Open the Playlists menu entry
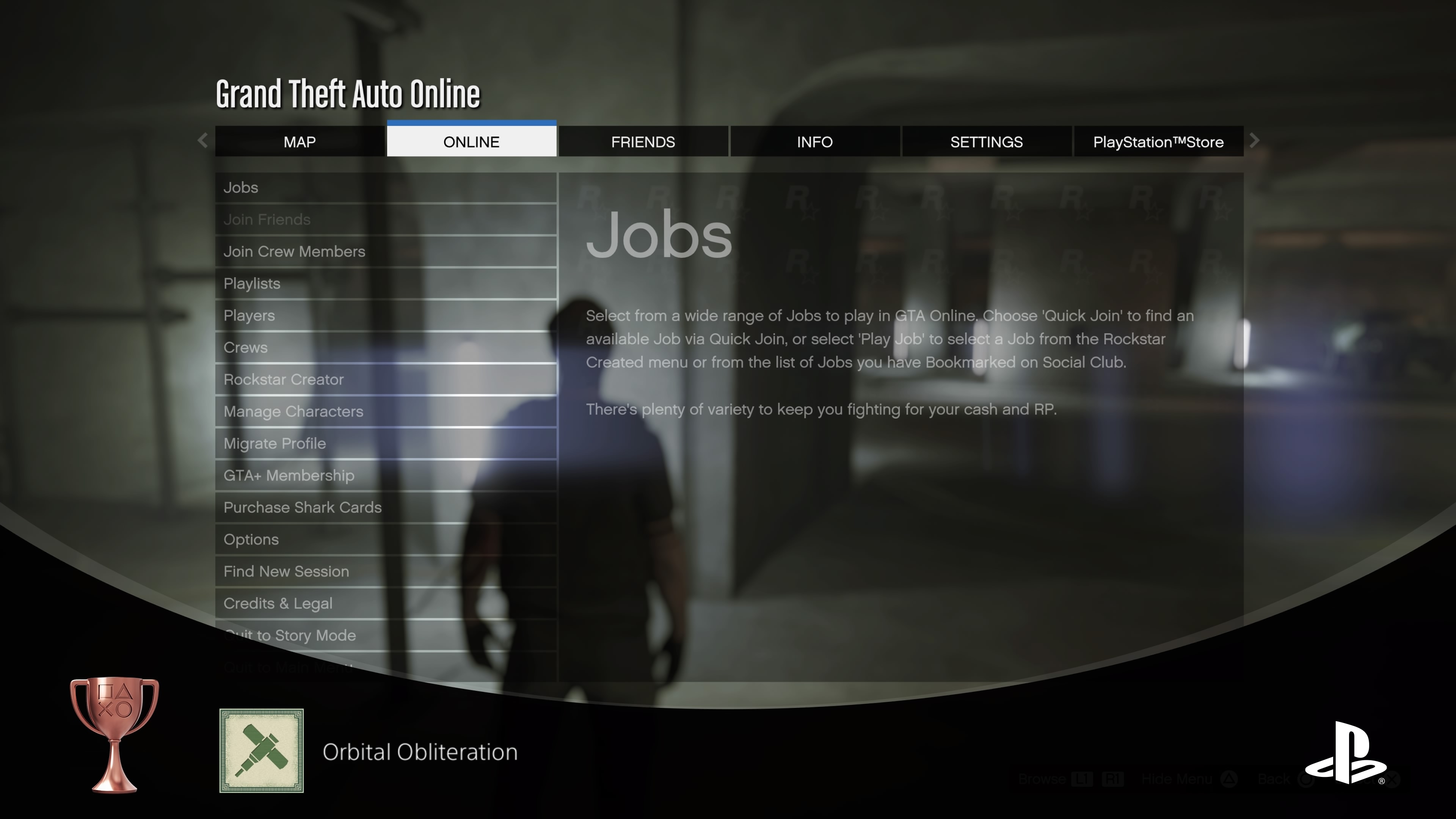The height and width of the screenshot is (819, 1456). [x=386, y=284]
